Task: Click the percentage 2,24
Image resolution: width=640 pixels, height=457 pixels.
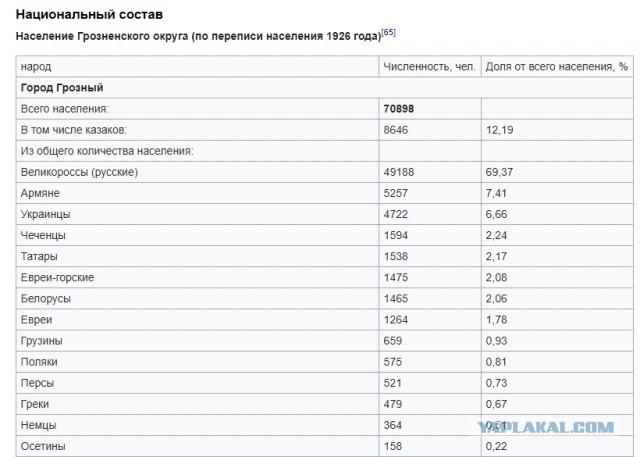Action: click(496, 235)
